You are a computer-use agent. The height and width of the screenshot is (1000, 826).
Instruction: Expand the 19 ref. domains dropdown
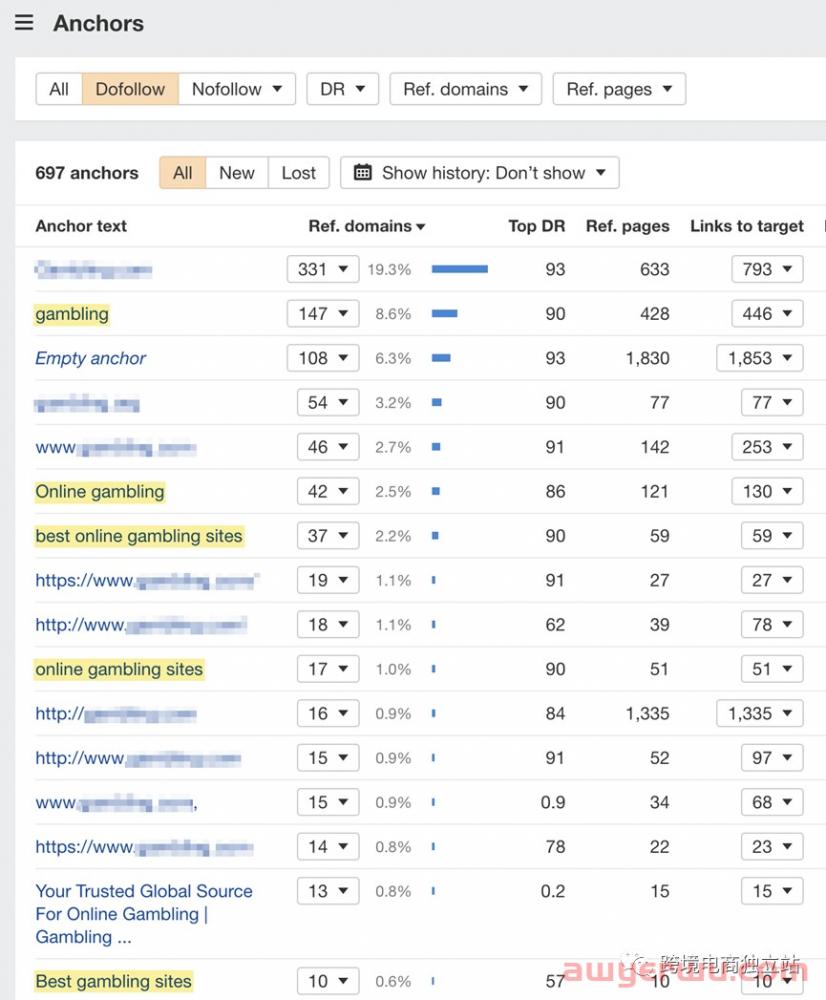coord(328,580)
